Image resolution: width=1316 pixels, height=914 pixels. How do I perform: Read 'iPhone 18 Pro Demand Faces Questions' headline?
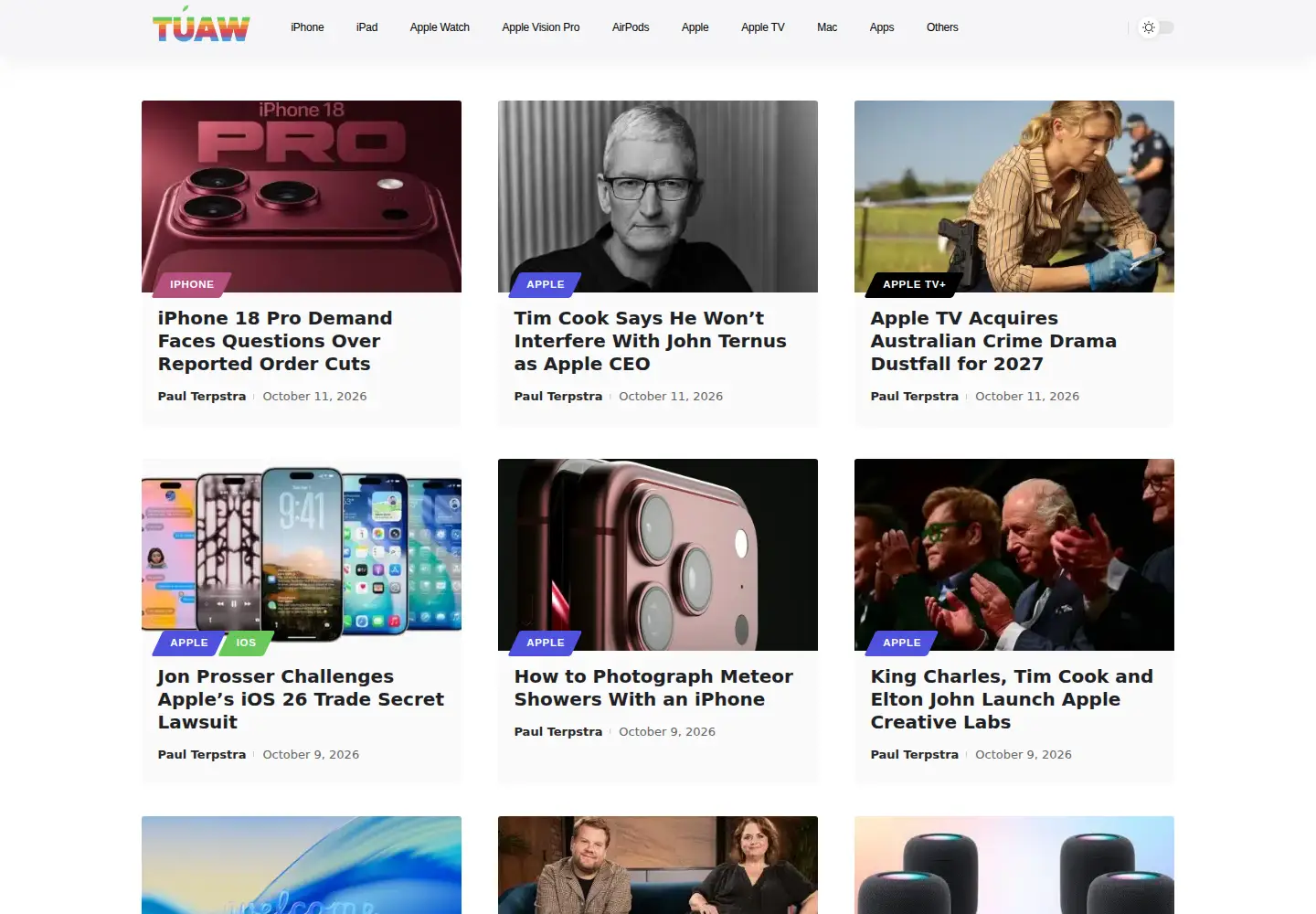pyautogui.click(x=275, y=341)
